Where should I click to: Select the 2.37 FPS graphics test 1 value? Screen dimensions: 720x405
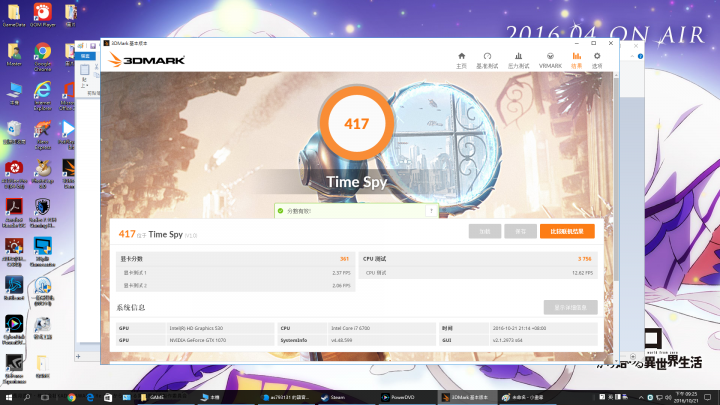point(341,273)
